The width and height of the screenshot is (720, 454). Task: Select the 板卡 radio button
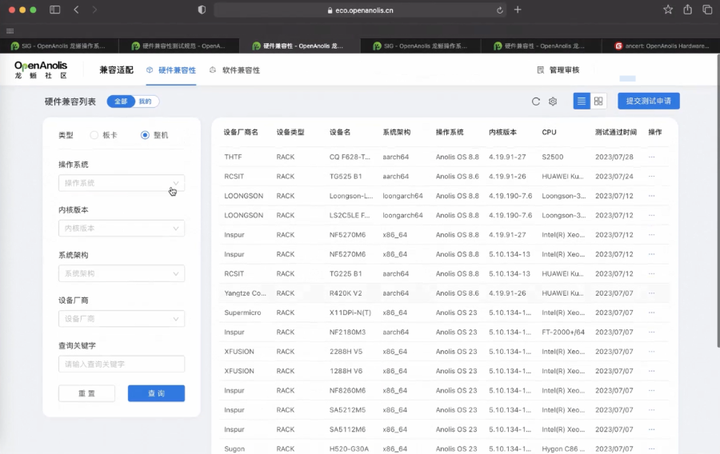tap(95, 135)
